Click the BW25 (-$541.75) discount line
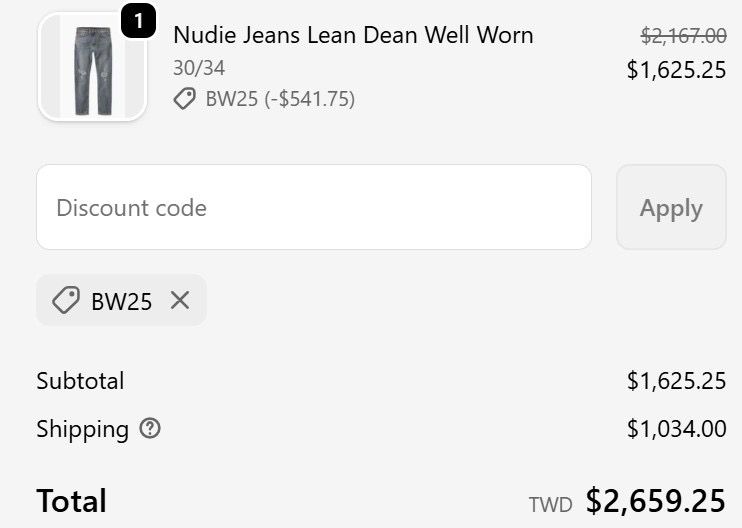742x528 pixels. (280, 98)
